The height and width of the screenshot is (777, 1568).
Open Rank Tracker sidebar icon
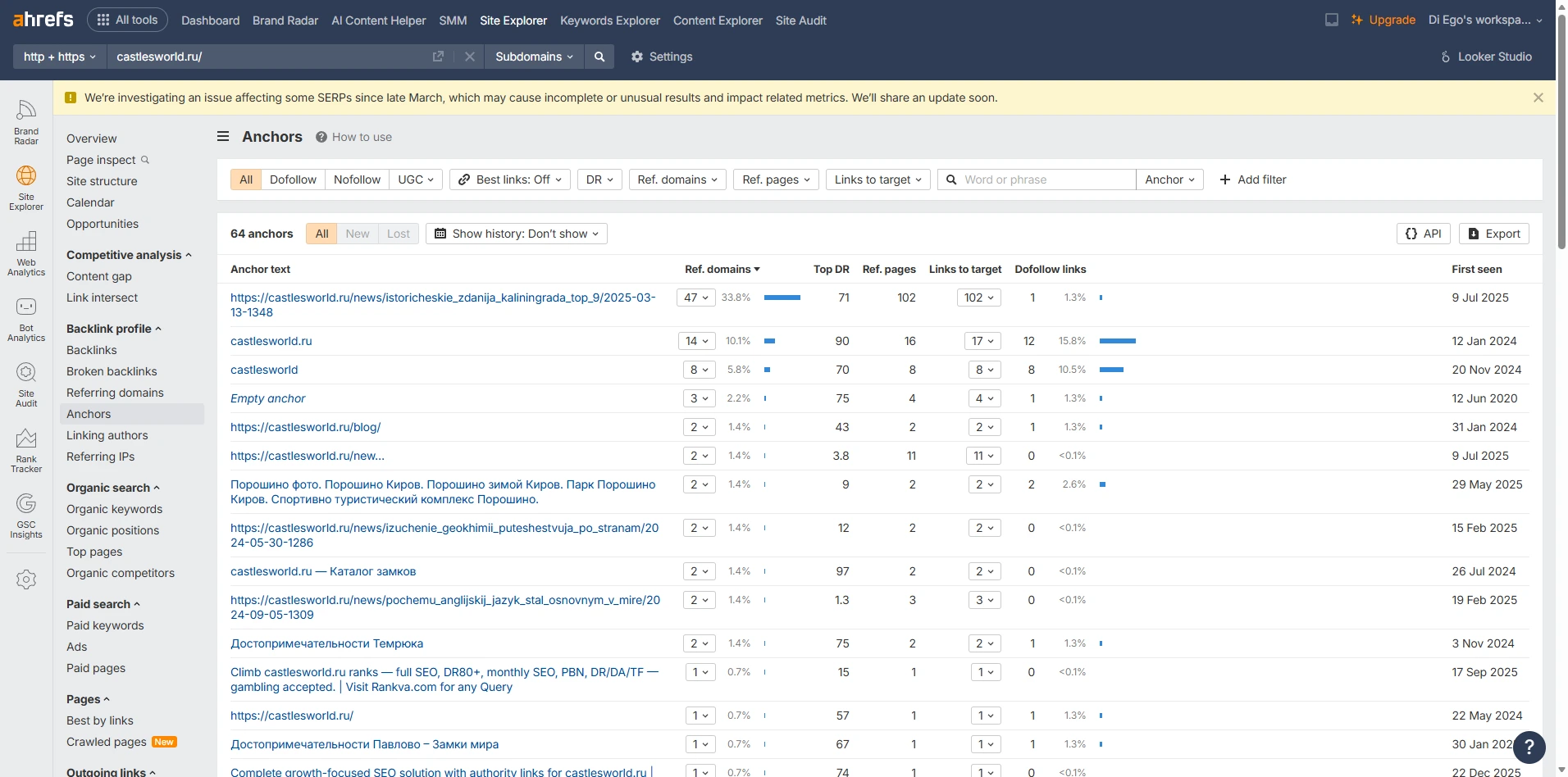click(x=26, y=450)
